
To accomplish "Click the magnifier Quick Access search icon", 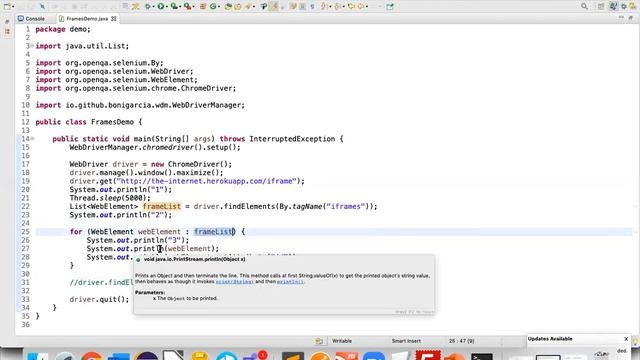I will pos(584,7).
